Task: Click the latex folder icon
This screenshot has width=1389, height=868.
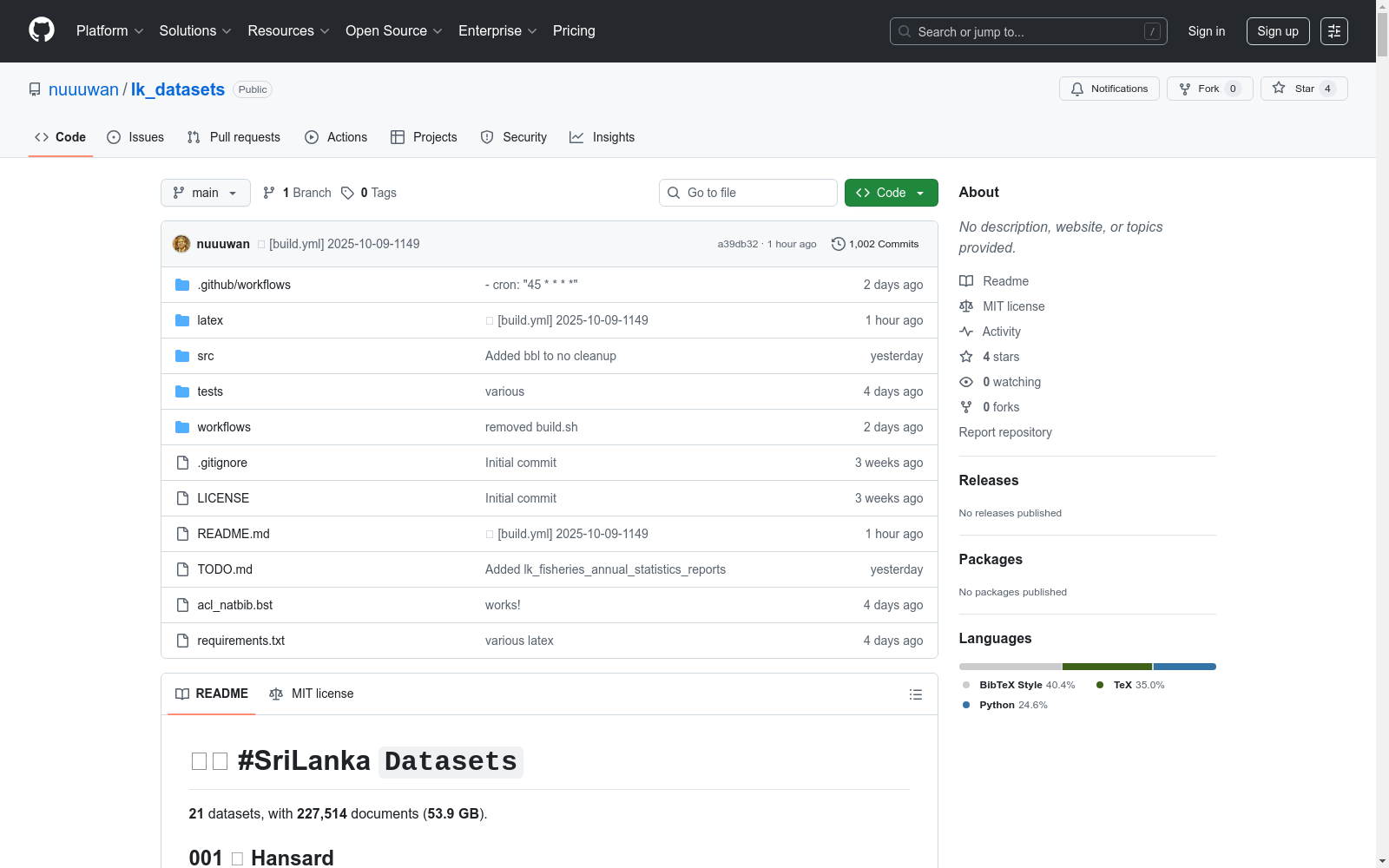Action: point(182,320)
